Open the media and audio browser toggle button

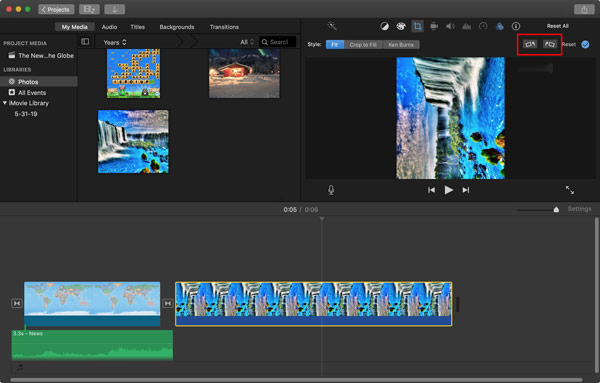(x=89, y=9)
